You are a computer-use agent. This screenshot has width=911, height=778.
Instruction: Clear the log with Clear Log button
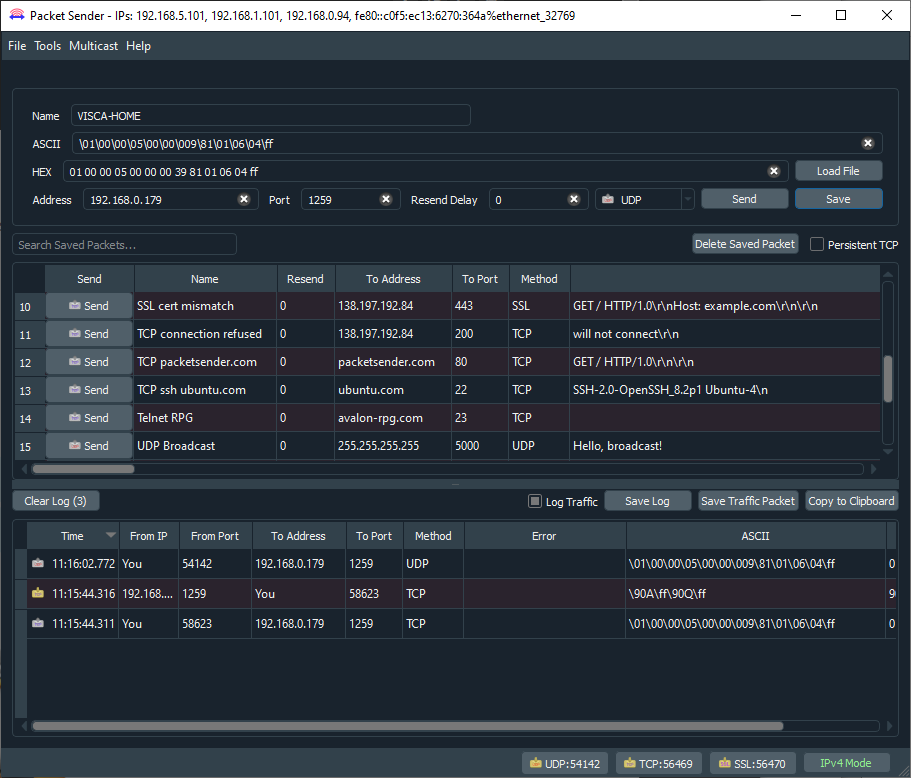55,500
